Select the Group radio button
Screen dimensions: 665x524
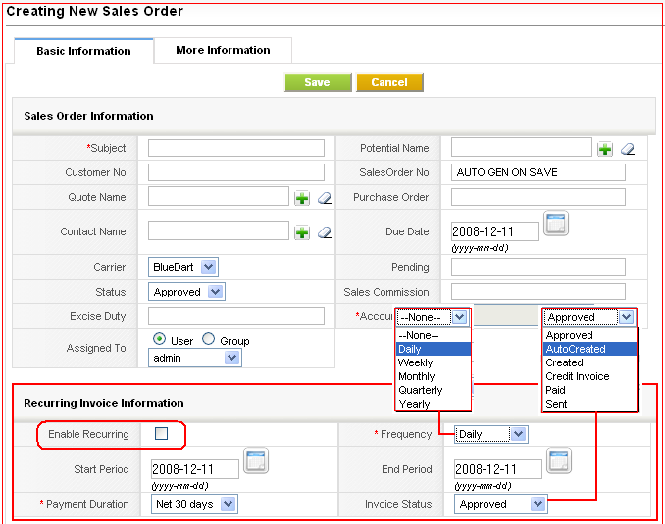coord(209,339)
